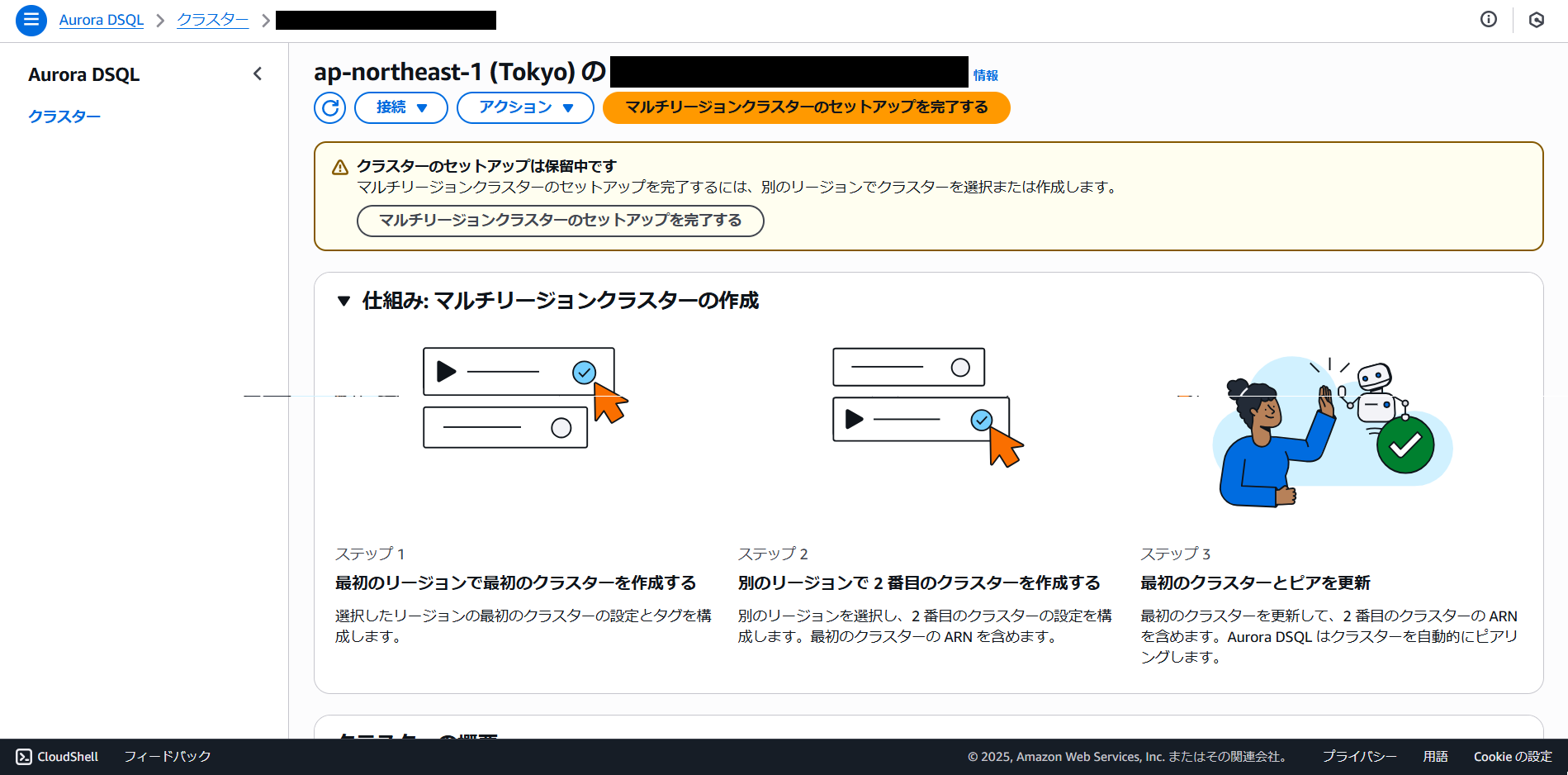Click the クラスターのセットアップは保留中です warning title
Screen dimensions: 1568x775
[x=487, y=166]
